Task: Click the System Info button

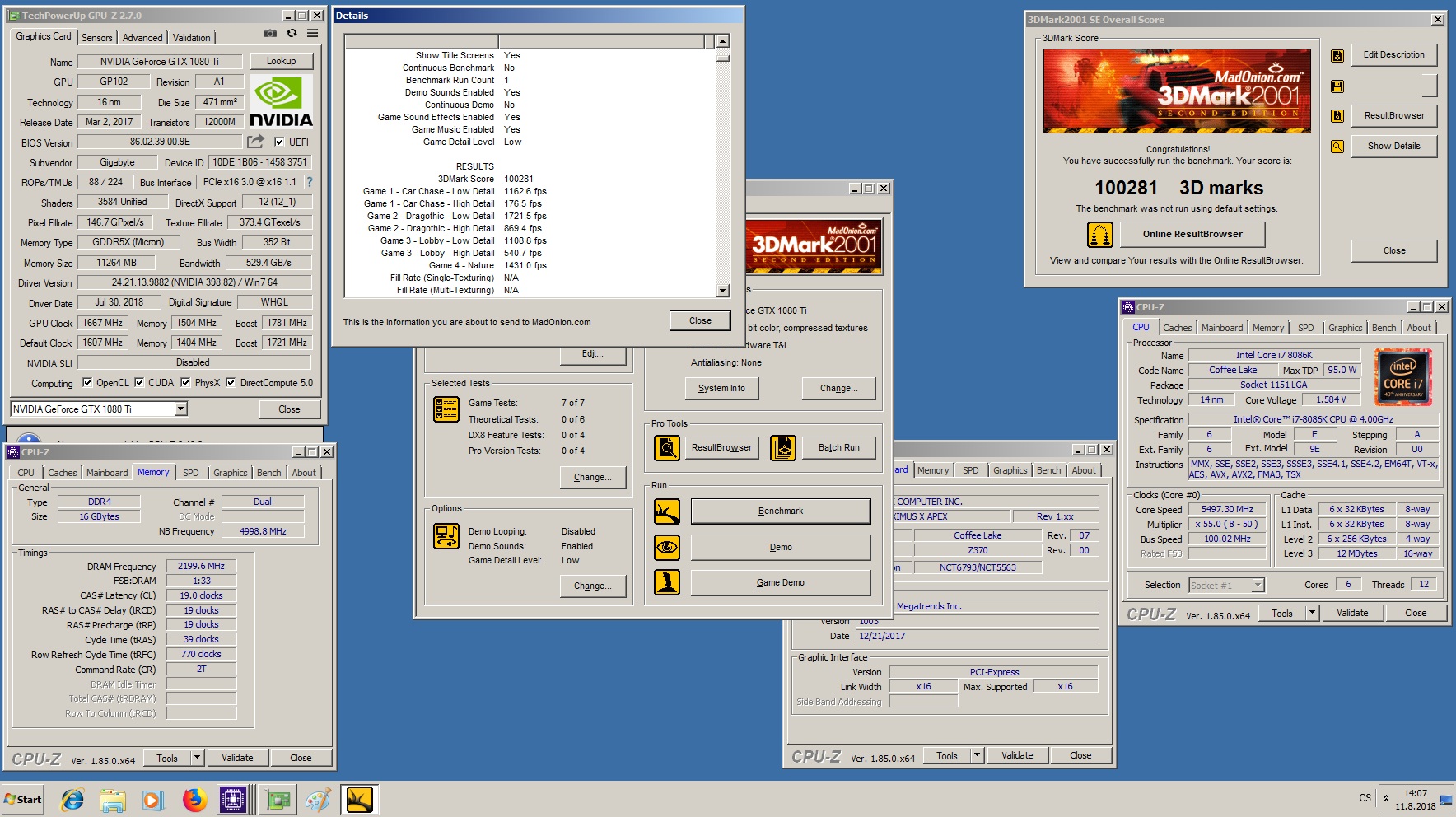Action: click(x=721, y=388)
